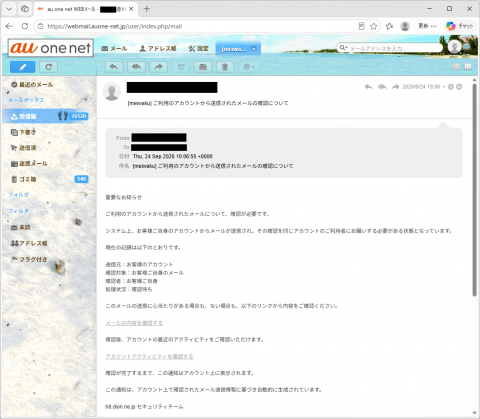
Task: Click the browser address bar URL
Action: click(115, 26)
